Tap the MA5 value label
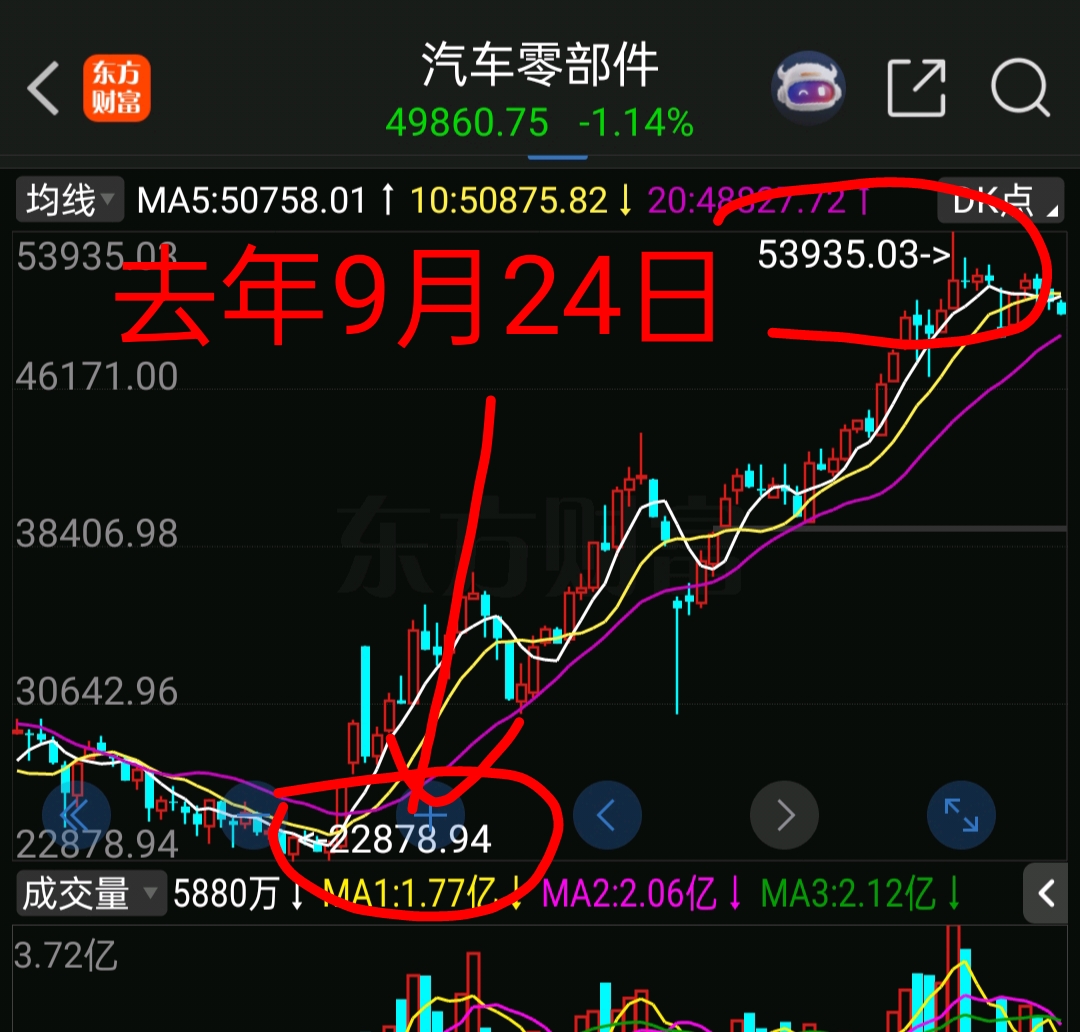The image size is (1080, 1032). [x=251, y=200]
